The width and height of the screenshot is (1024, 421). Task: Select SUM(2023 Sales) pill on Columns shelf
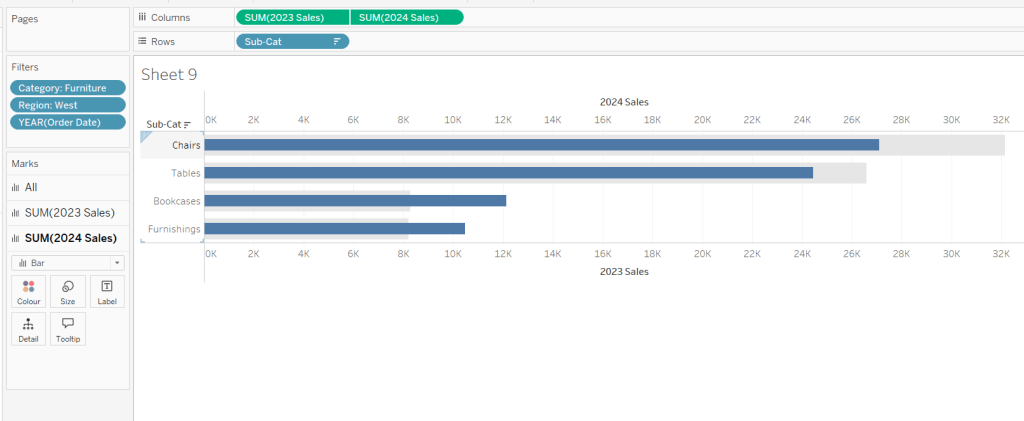click(292, 17)
